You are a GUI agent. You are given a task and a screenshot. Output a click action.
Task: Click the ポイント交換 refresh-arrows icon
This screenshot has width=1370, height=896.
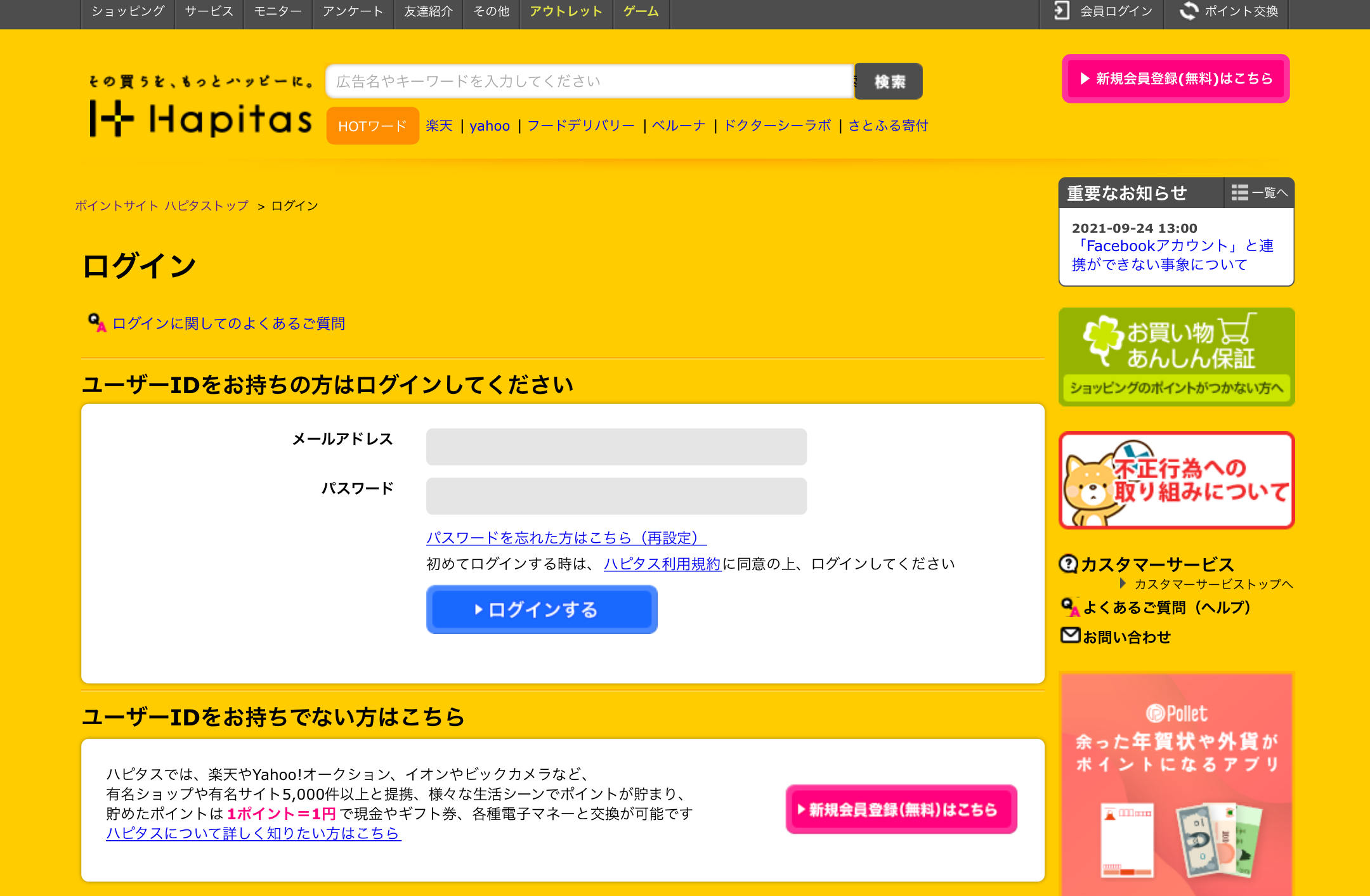[1189, 11]
